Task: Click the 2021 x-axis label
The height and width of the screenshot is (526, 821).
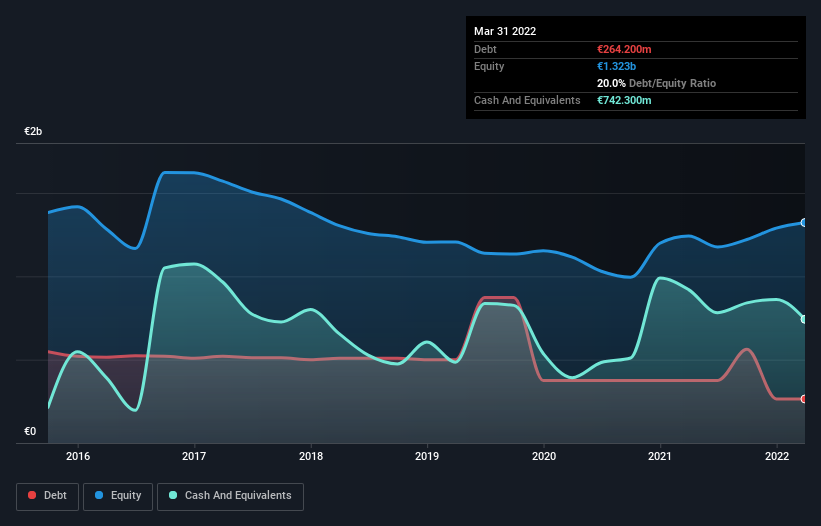Action: coord(660,456)
